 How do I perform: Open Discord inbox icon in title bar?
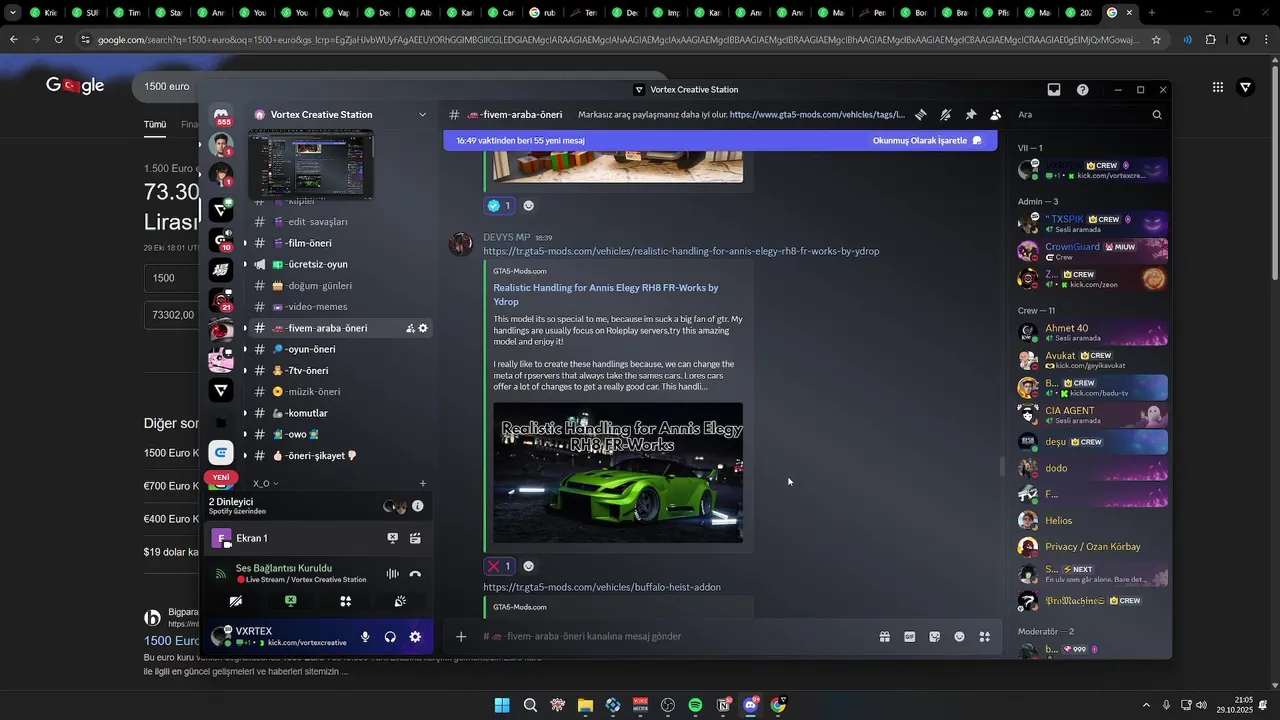1054,90
